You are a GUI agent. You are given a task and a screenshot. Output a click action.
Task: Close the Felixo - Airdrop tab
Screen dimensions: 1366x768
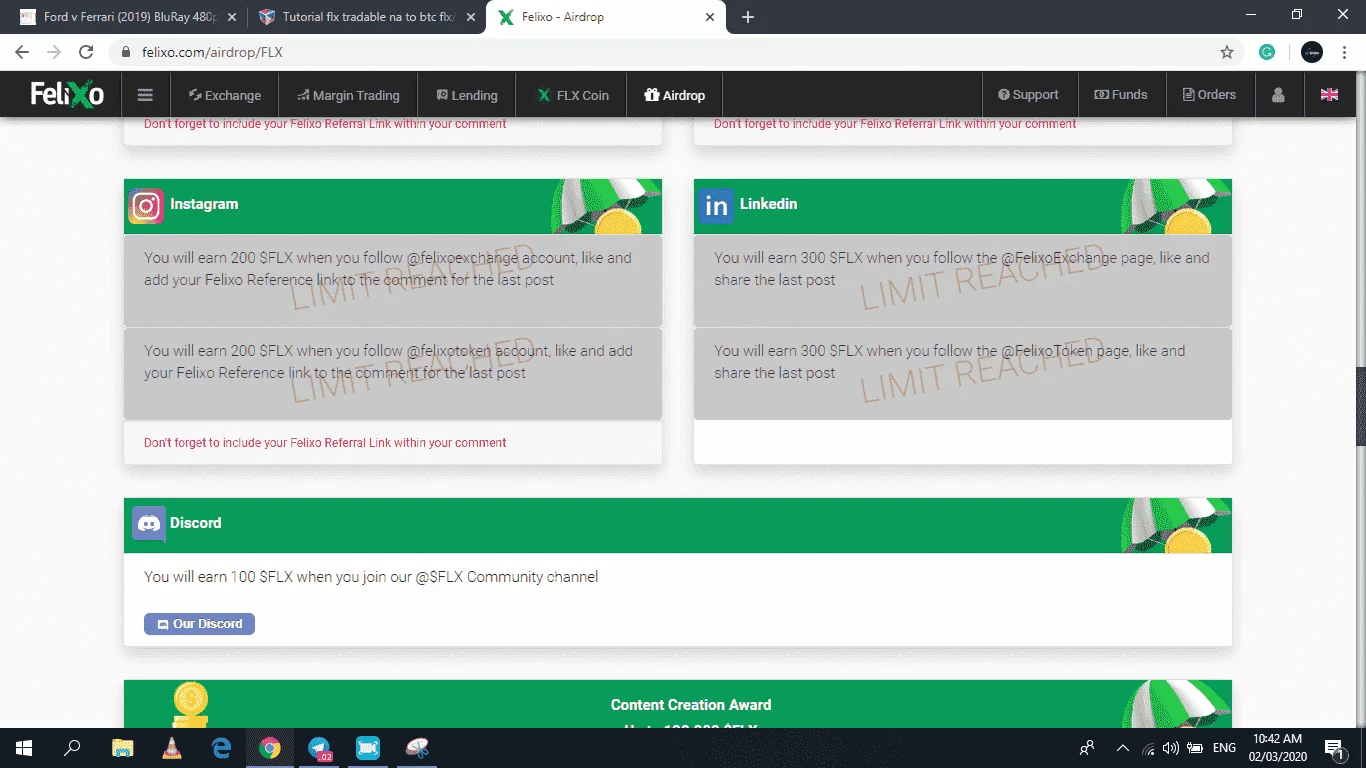[x=710, y=17]
